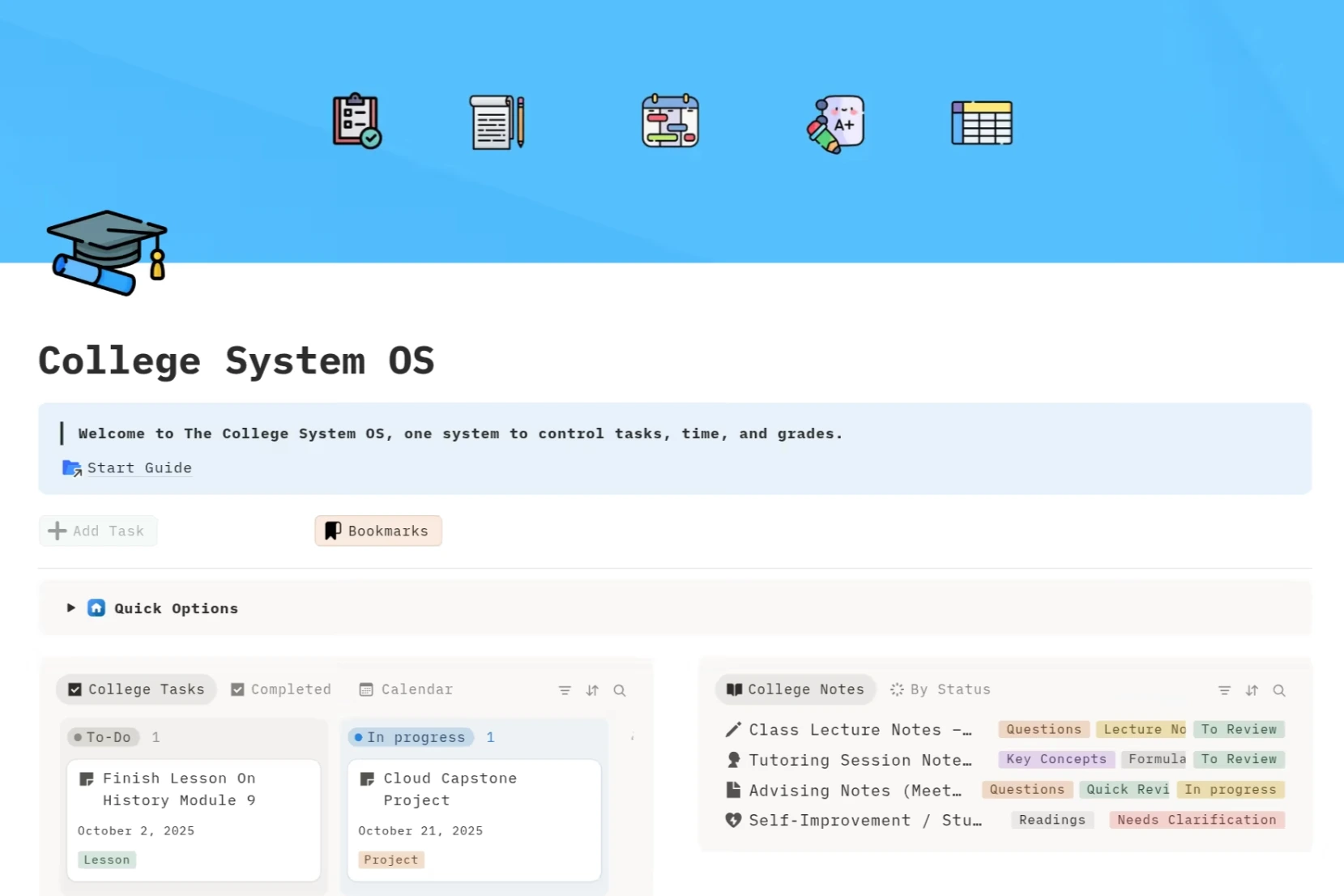The width and height of the screenshot is (1344, 896).
Task: Click the sort icon in College Notes panel
Action: coord(1252,690)
